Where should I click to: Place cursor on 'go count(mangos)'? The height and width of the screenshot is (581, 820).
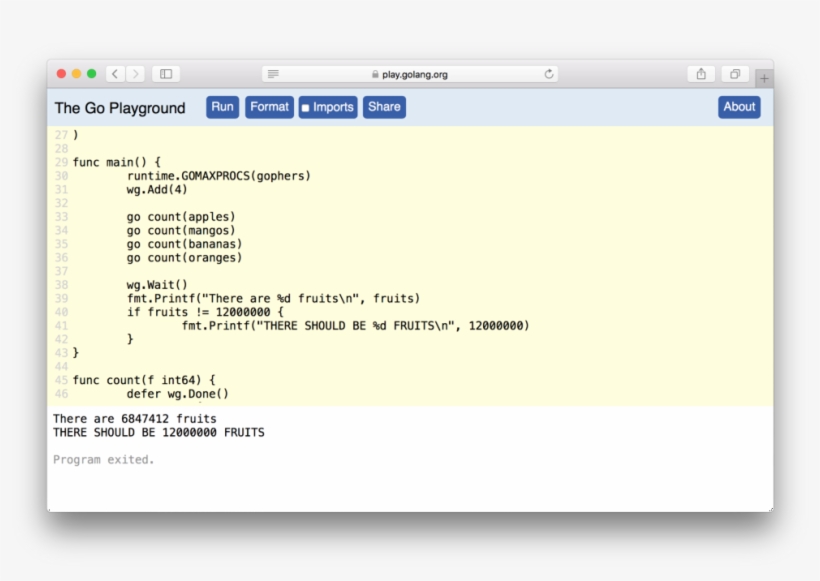[x=181, y=230]
